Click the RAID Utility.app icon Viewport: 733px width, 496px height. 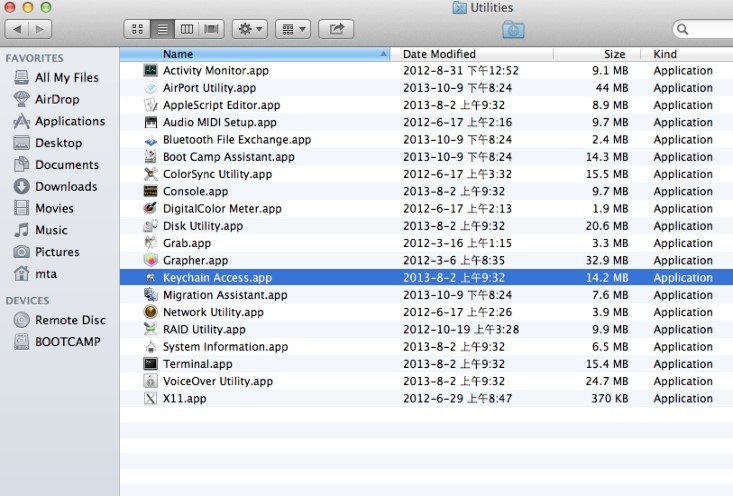pos(151,330)
